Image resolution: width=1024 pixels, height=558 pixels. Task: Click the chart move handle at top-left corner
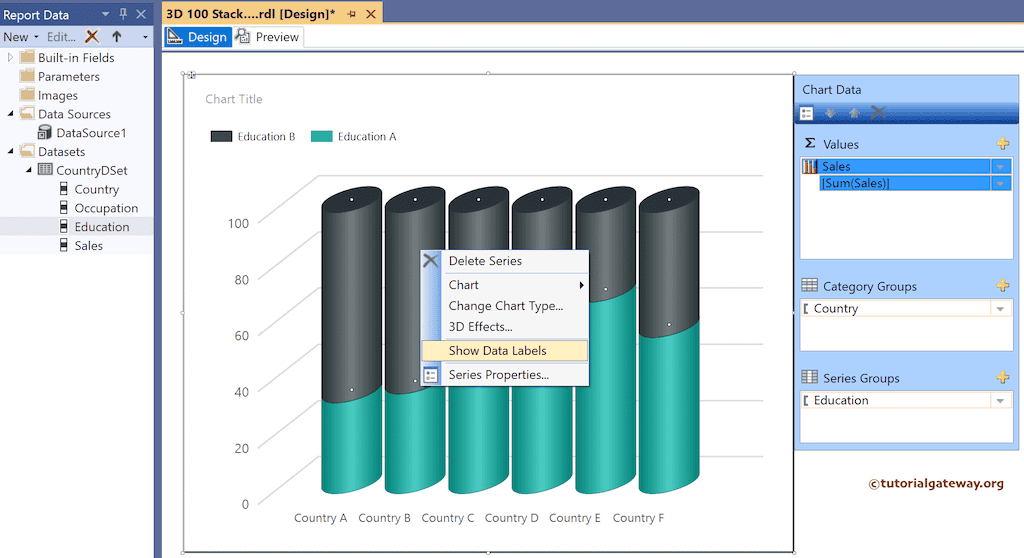tap(191, 75)
